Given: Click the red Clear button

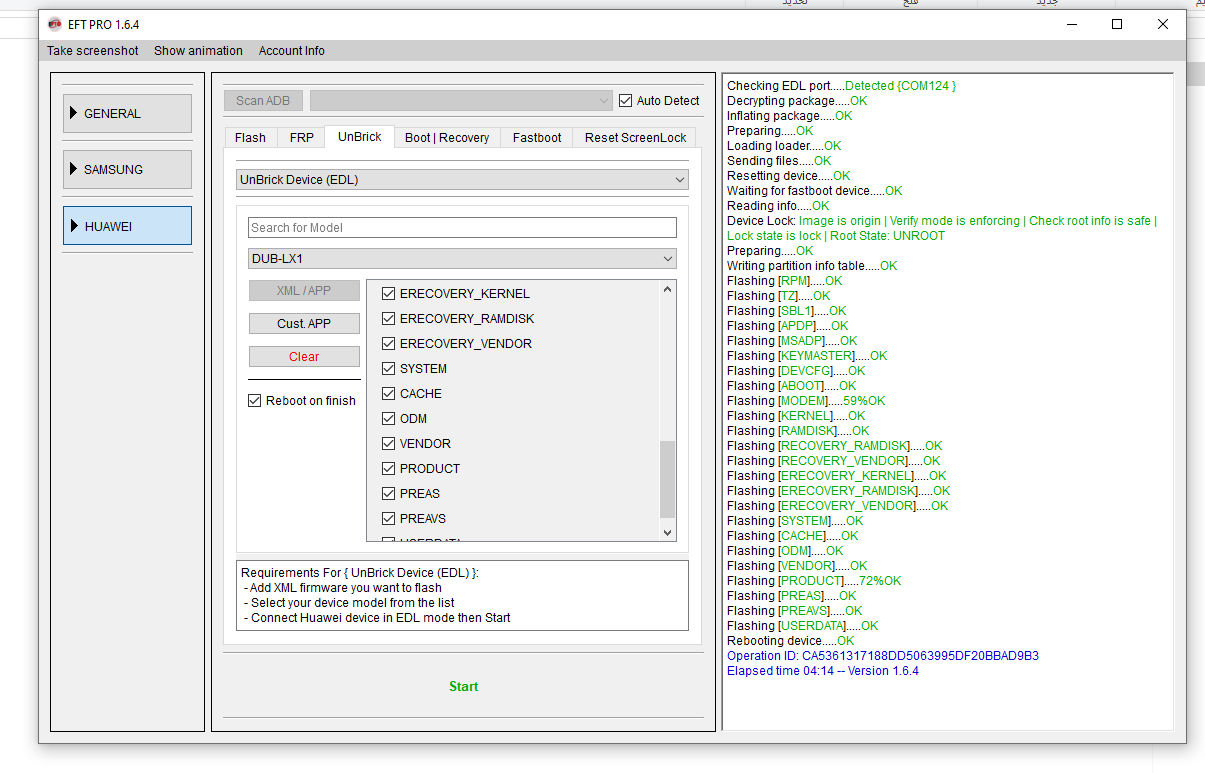Looking at the screenshot, I should 304,357.
